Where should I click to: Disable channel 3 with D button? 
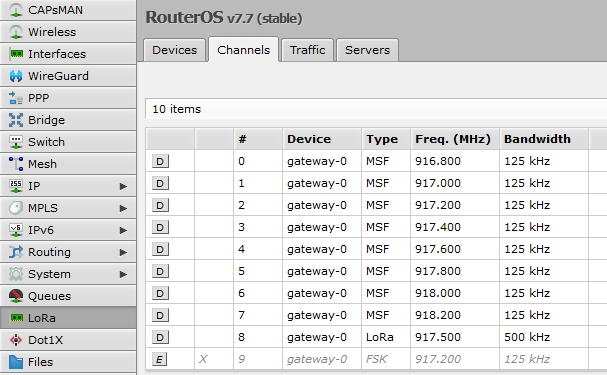click(160, 227)
